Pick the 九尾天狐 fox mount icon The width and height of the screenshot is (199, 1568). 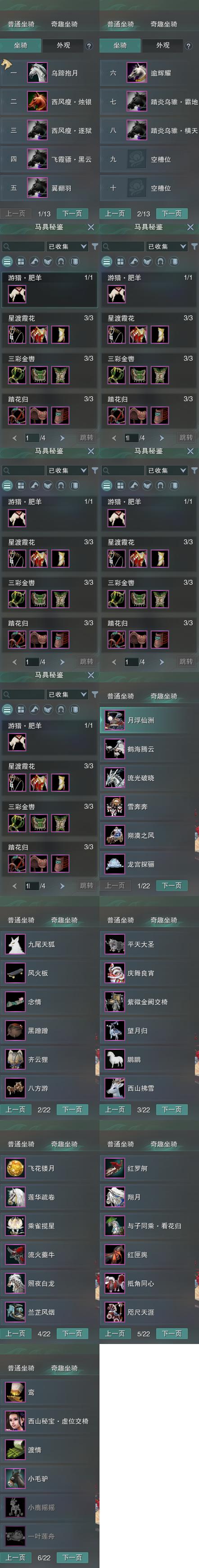pyautogui.click(x=15, y=944)
